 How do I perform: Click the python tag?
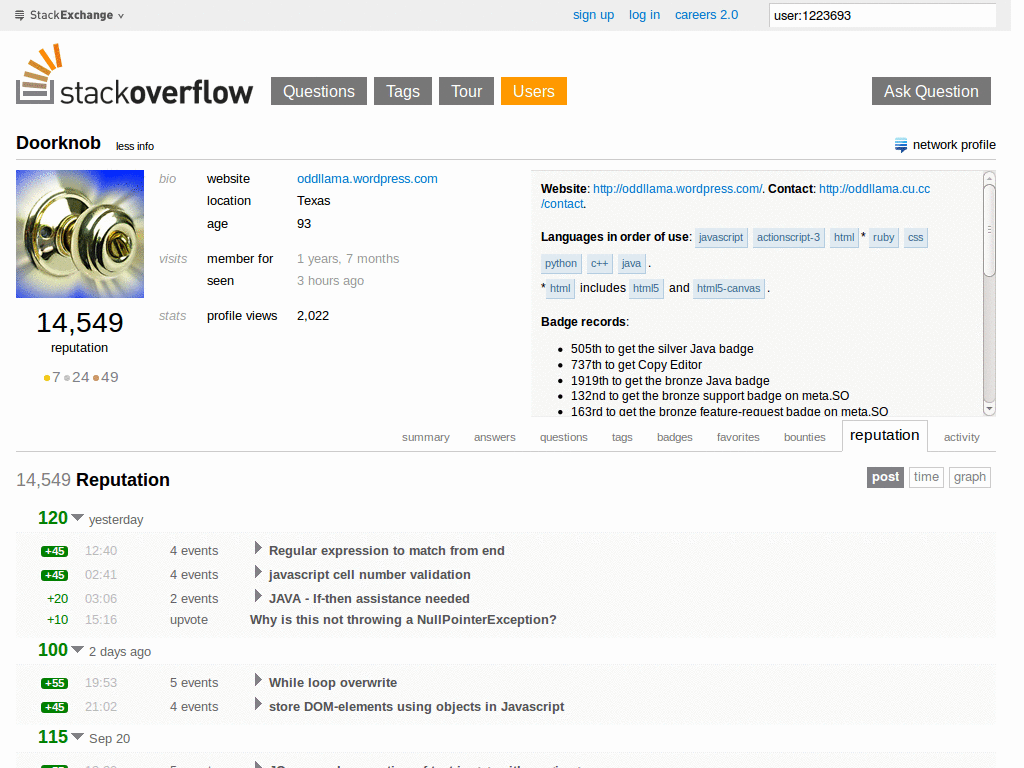coord(561,264)
